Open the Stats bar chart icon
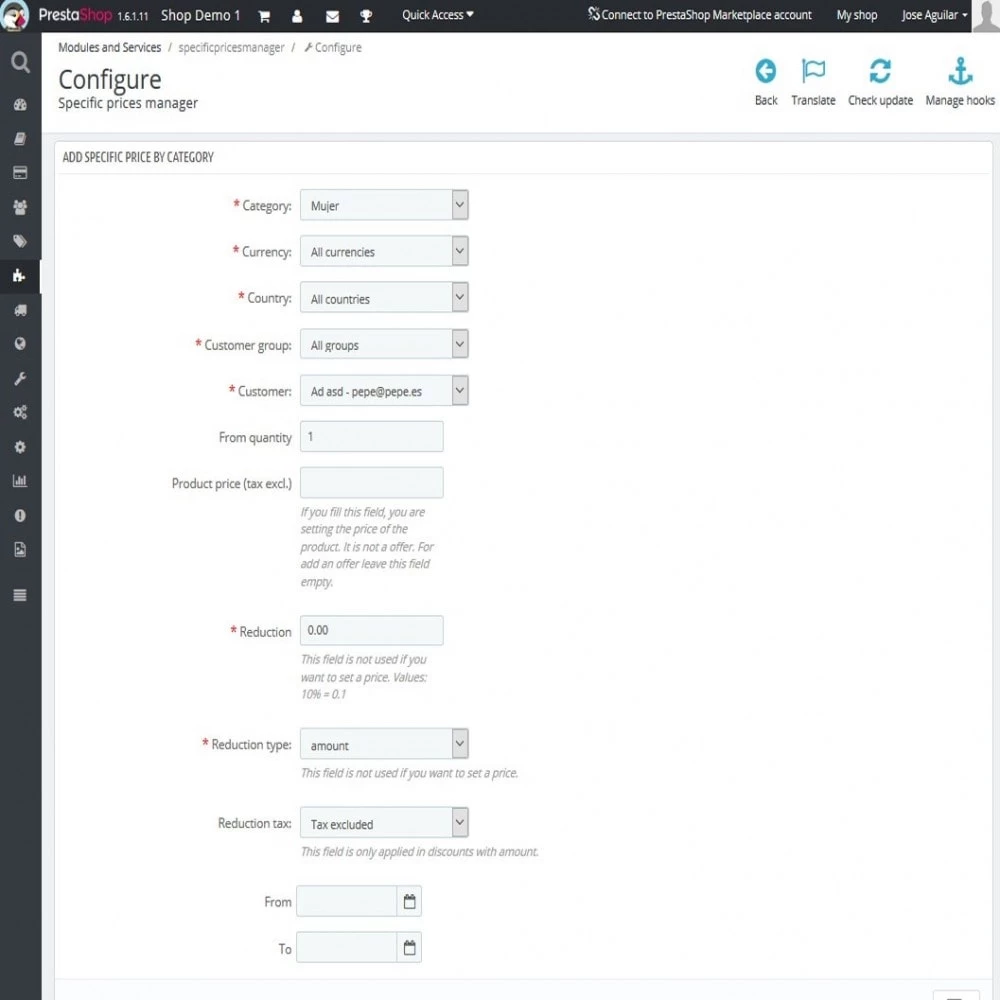The width and height of the screenshot is (1000, 1000). click(x=20, y=481)
